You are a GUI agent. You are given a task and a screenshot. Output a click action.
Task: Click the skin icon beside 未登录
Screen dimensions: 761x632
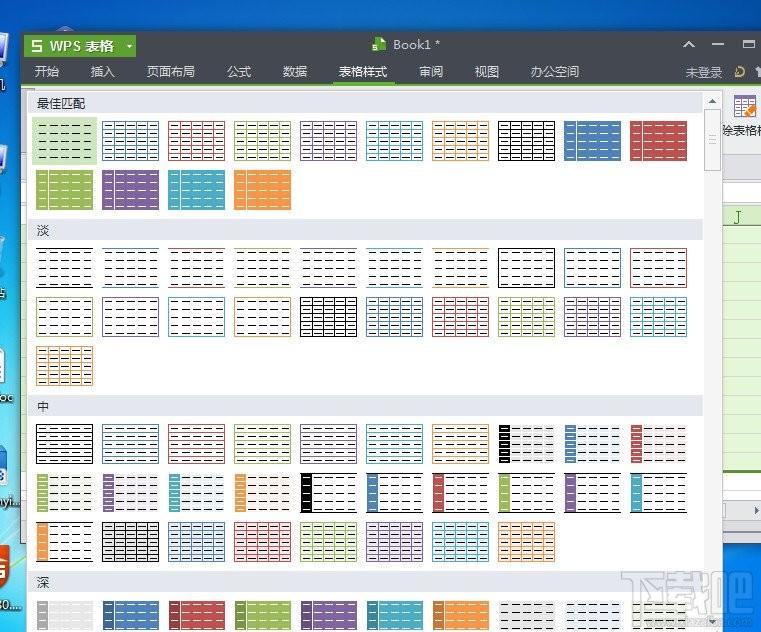click(739, 72)
